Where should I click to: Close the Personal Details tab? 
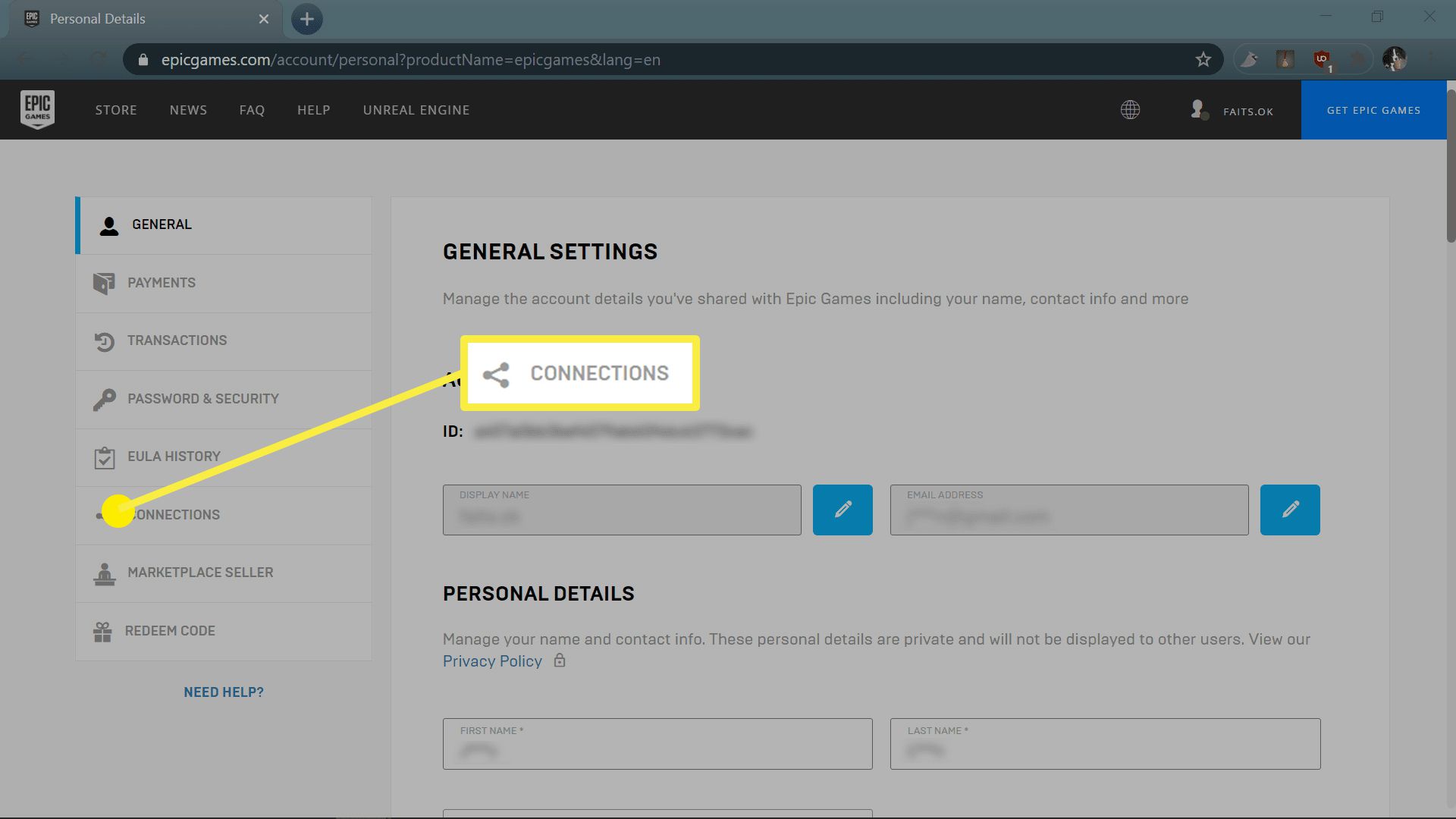(263, 19)
